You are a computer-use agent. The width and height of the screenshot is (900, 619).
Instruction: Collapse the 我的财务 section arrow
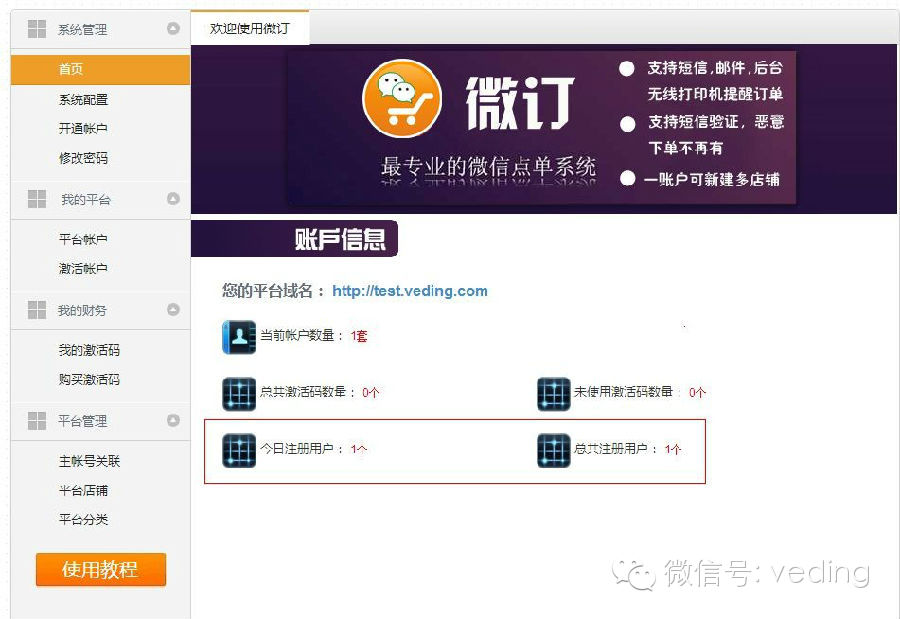point(173,310)
